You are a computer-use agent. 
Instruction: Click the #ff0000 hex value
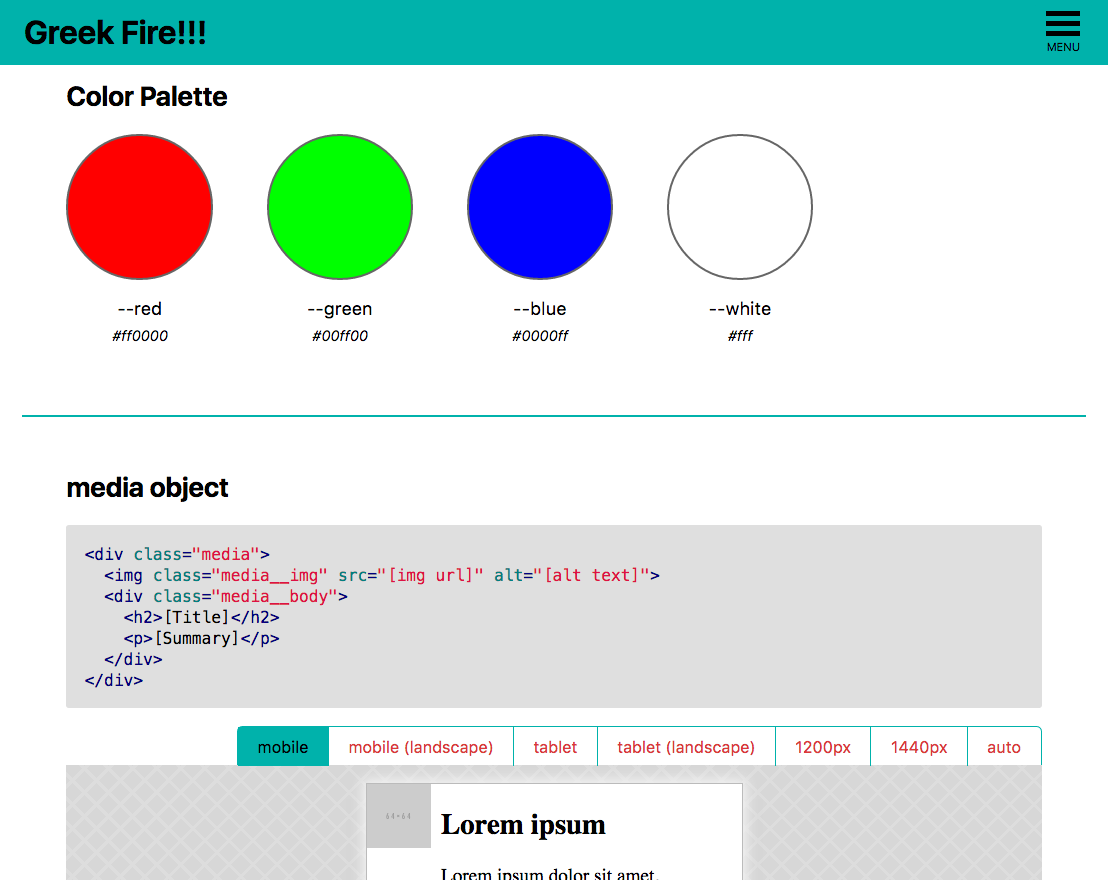coord(140,336)
